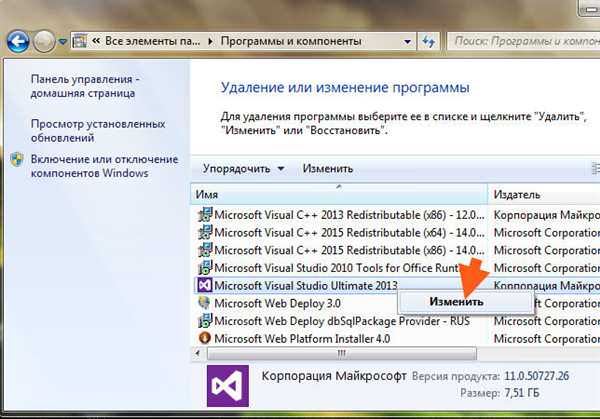Image resolution: width=600 pixels, height=419 pixels.
Task: Click the horizontal scrollbar thumb of the list
Action: [342, 354]
